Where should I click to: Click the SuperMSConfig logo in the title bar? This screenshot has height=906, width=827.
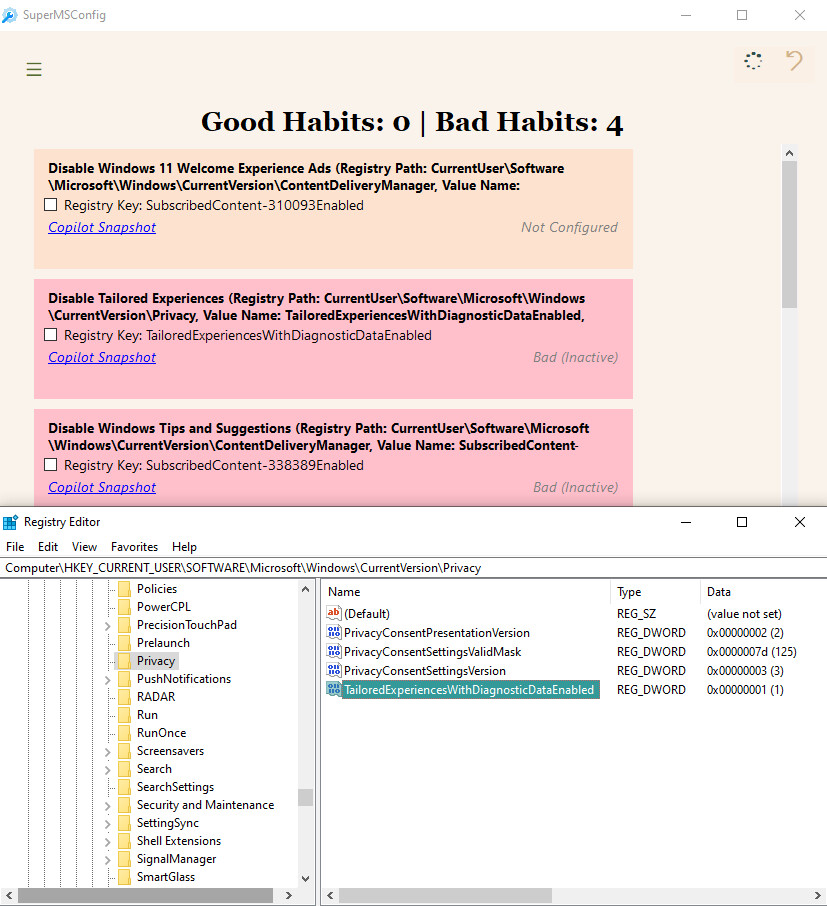pos(11,15)
